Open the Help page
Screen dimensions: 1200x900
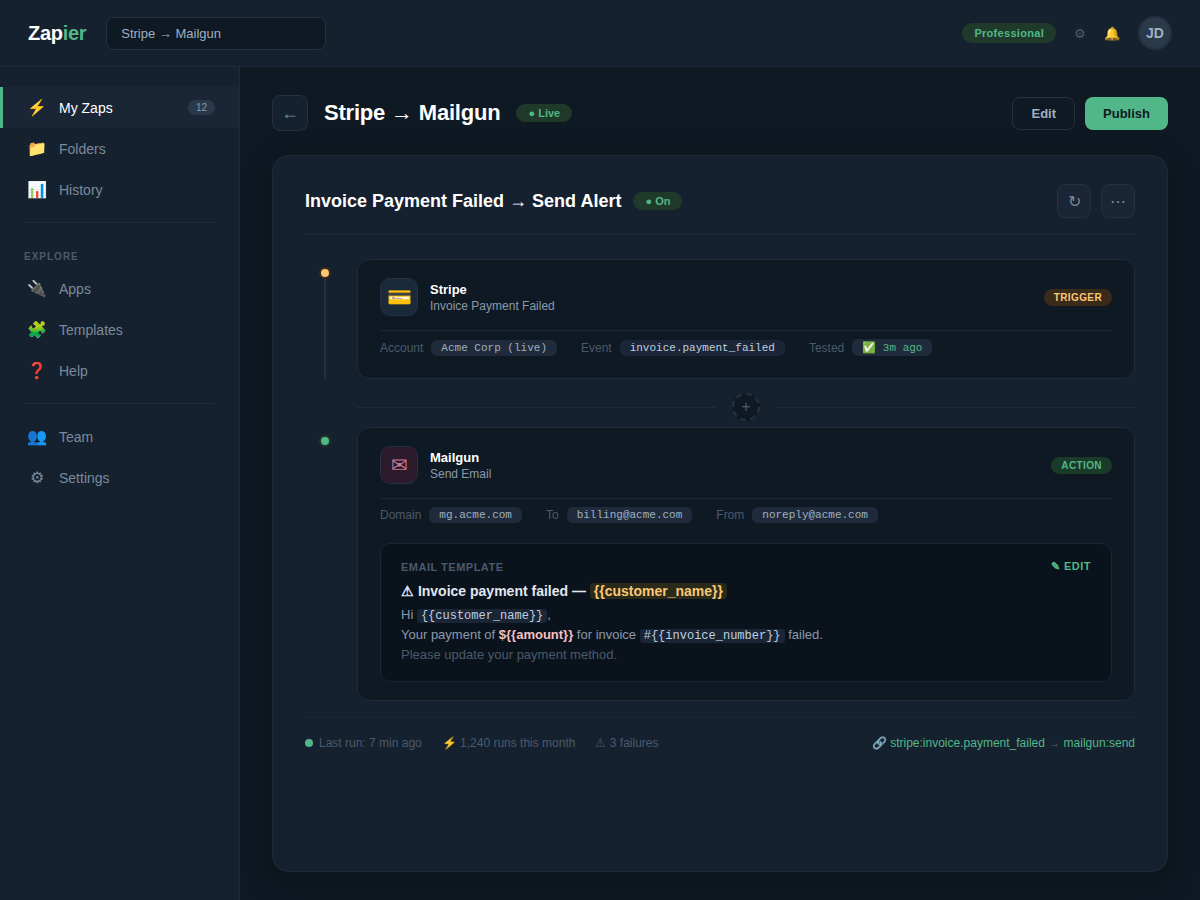click(120, 370)
